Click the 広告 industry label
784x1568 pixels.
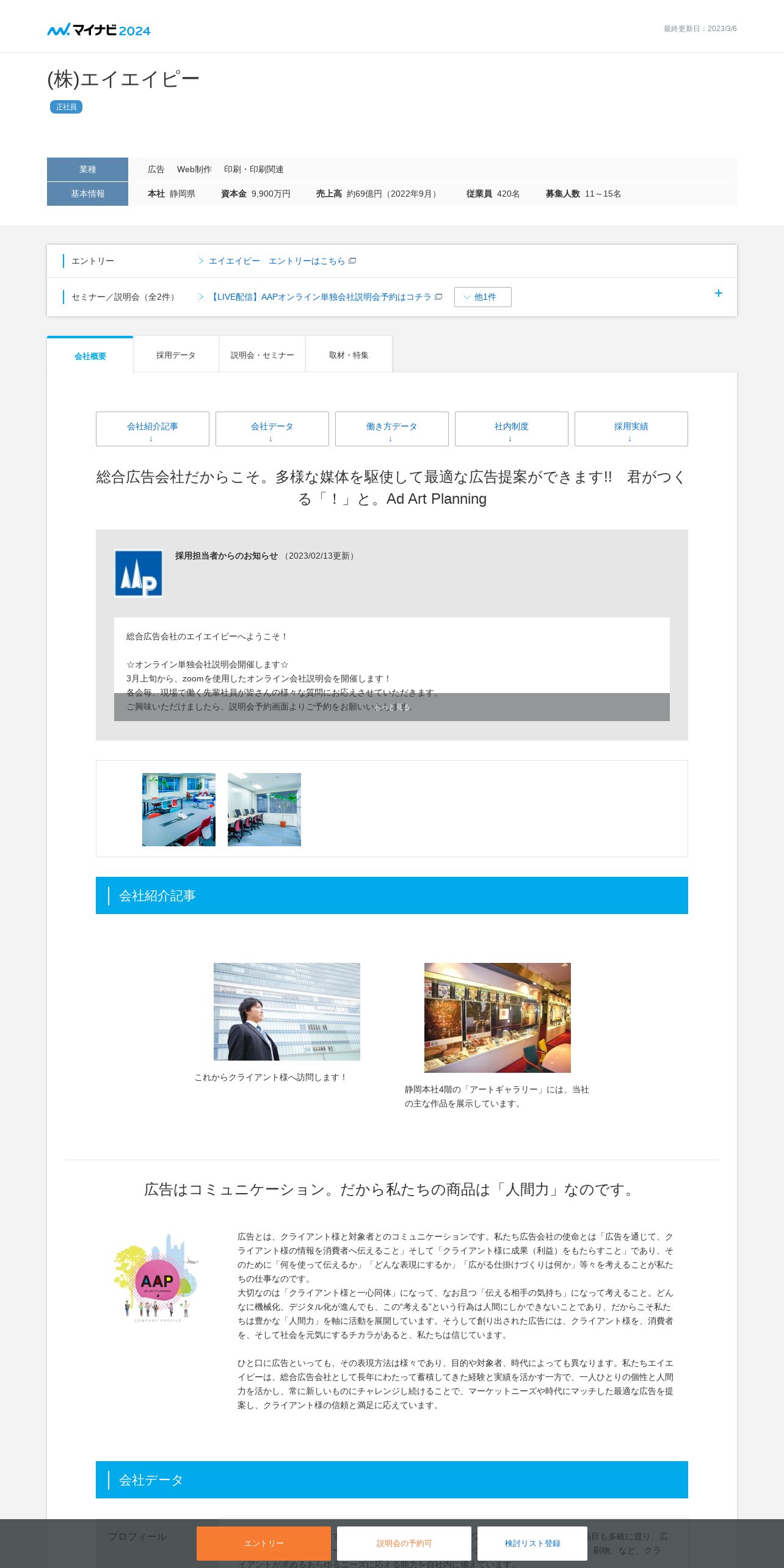coord(156,169)
